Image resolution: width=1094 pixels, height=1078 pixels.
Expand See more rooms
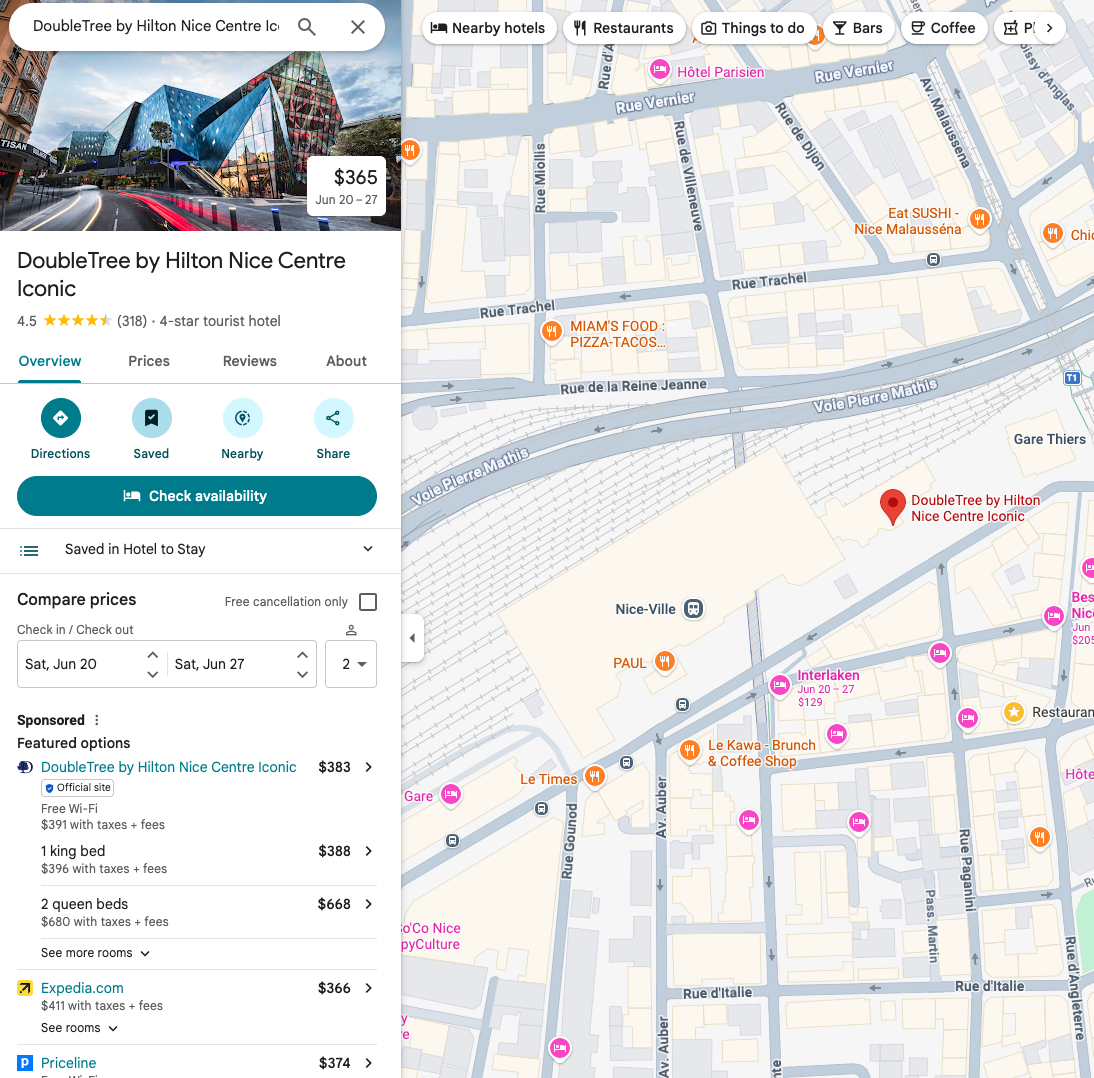[96, 953]
